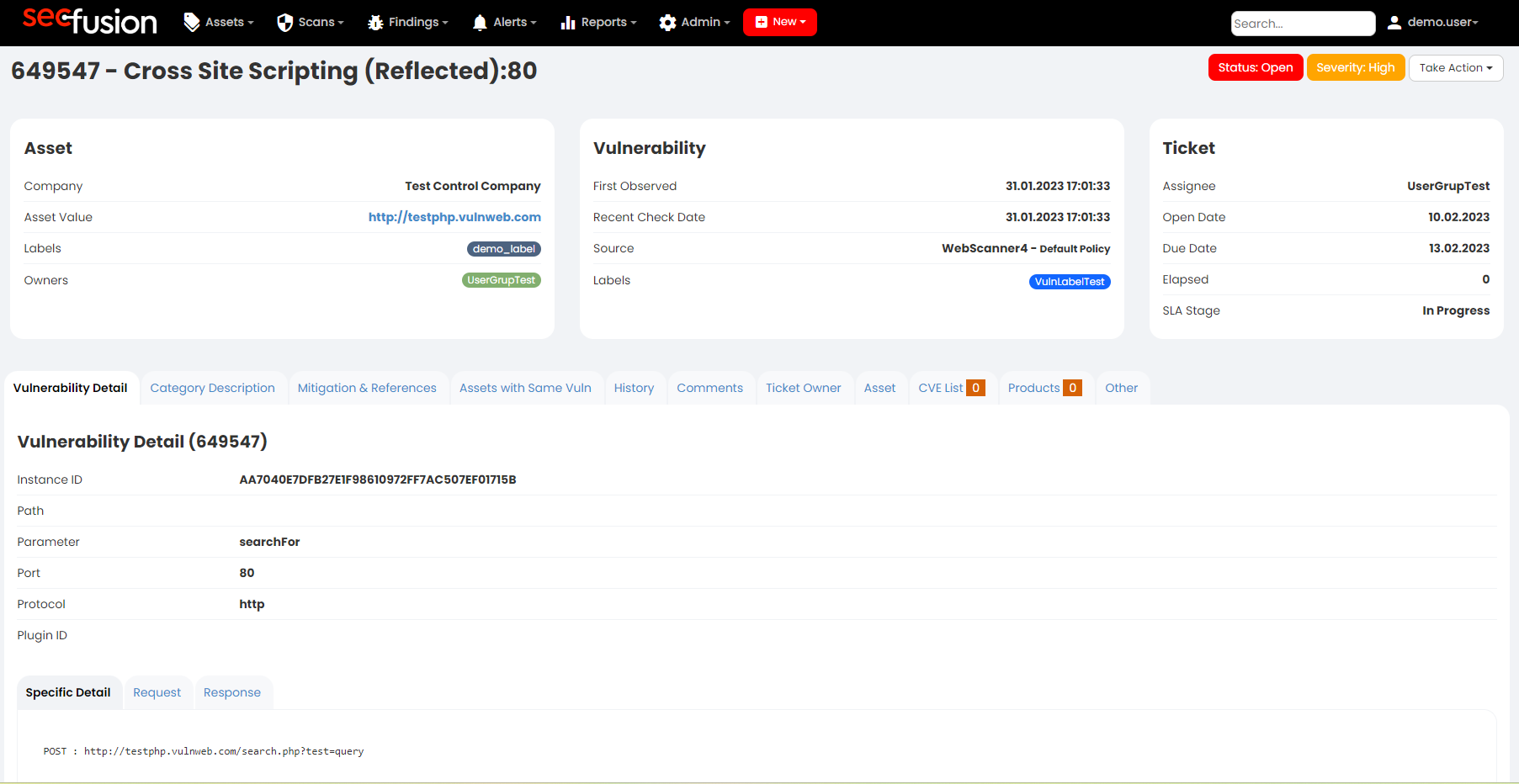Click the SecFusion logo
This screenshot has width=1519, height=784.
[x=90, y=21]
